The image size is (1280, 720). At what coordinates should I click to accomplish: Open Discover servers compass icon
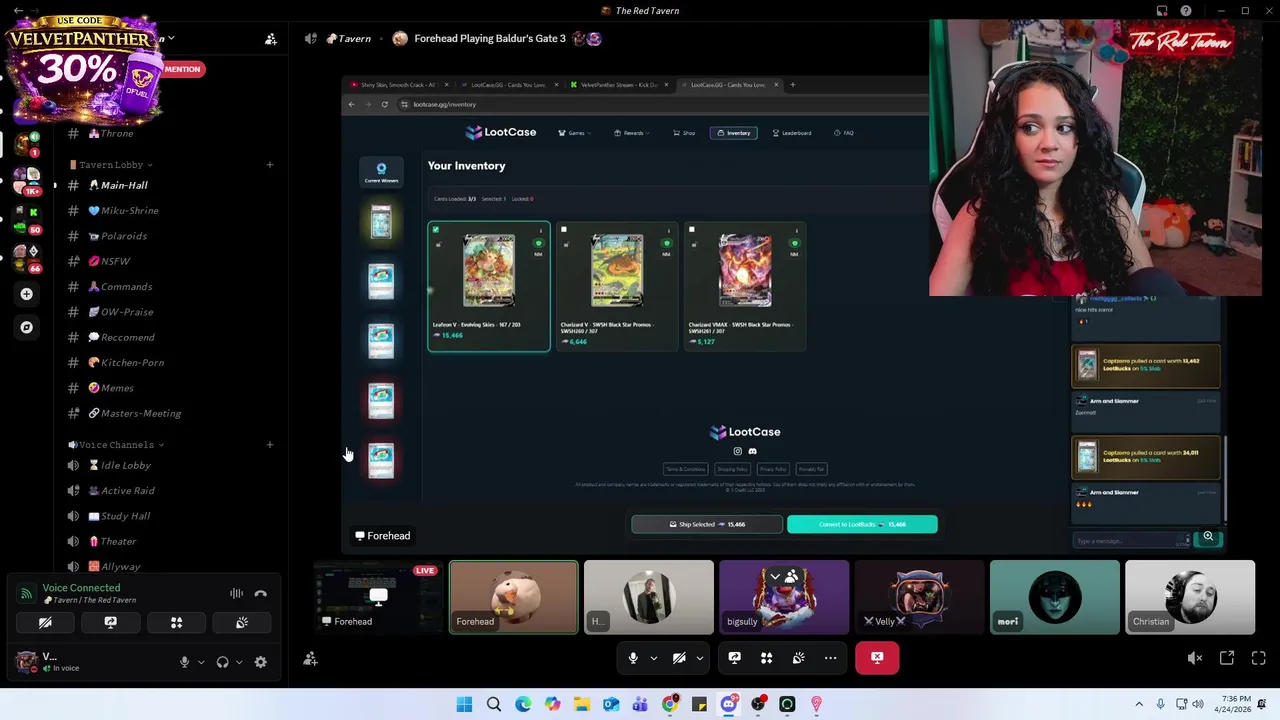[x=27, y=327]
